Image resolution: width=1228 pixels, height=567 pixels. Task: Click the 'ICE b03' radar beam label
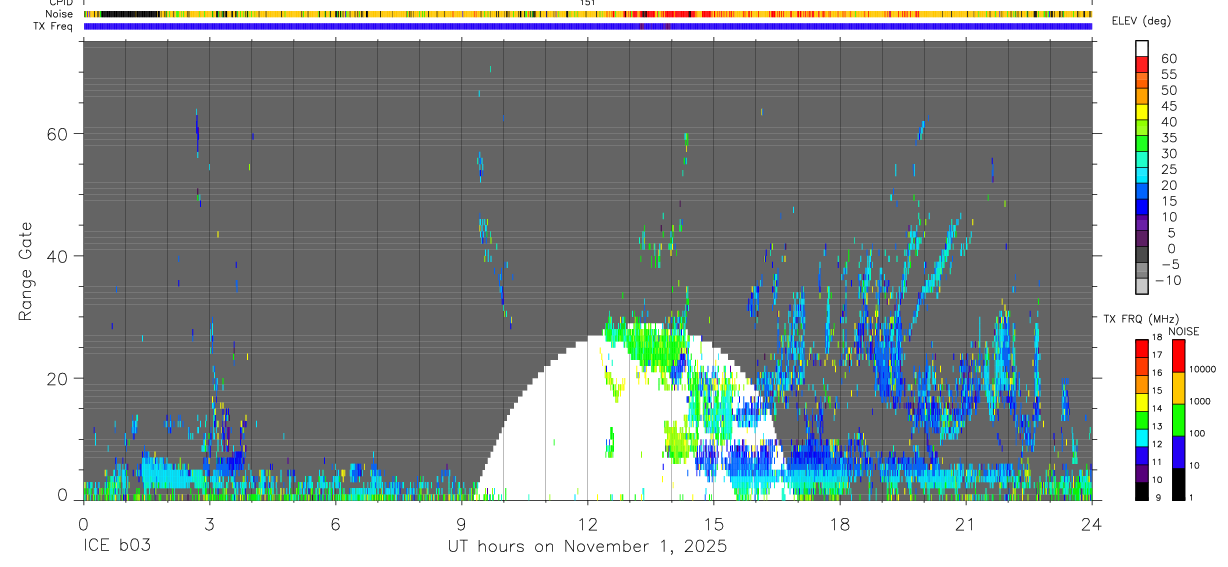coord(116,547)
